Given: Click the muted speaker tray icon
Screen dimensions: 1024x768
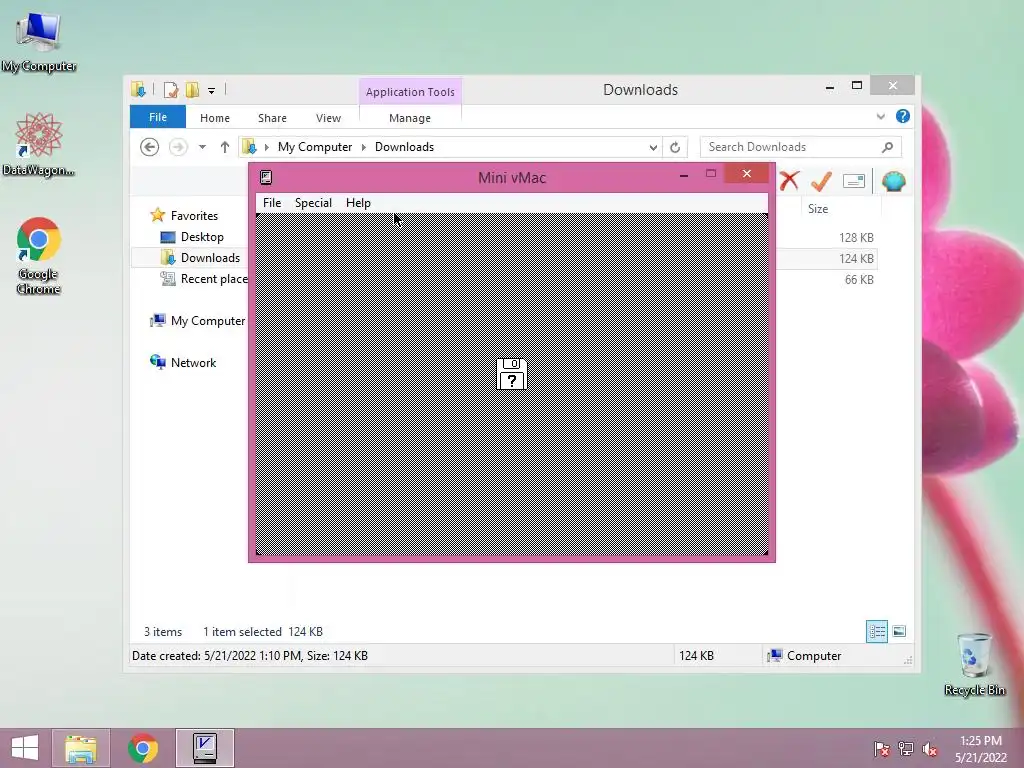Looking at the screenshot, I should point(930,749).
